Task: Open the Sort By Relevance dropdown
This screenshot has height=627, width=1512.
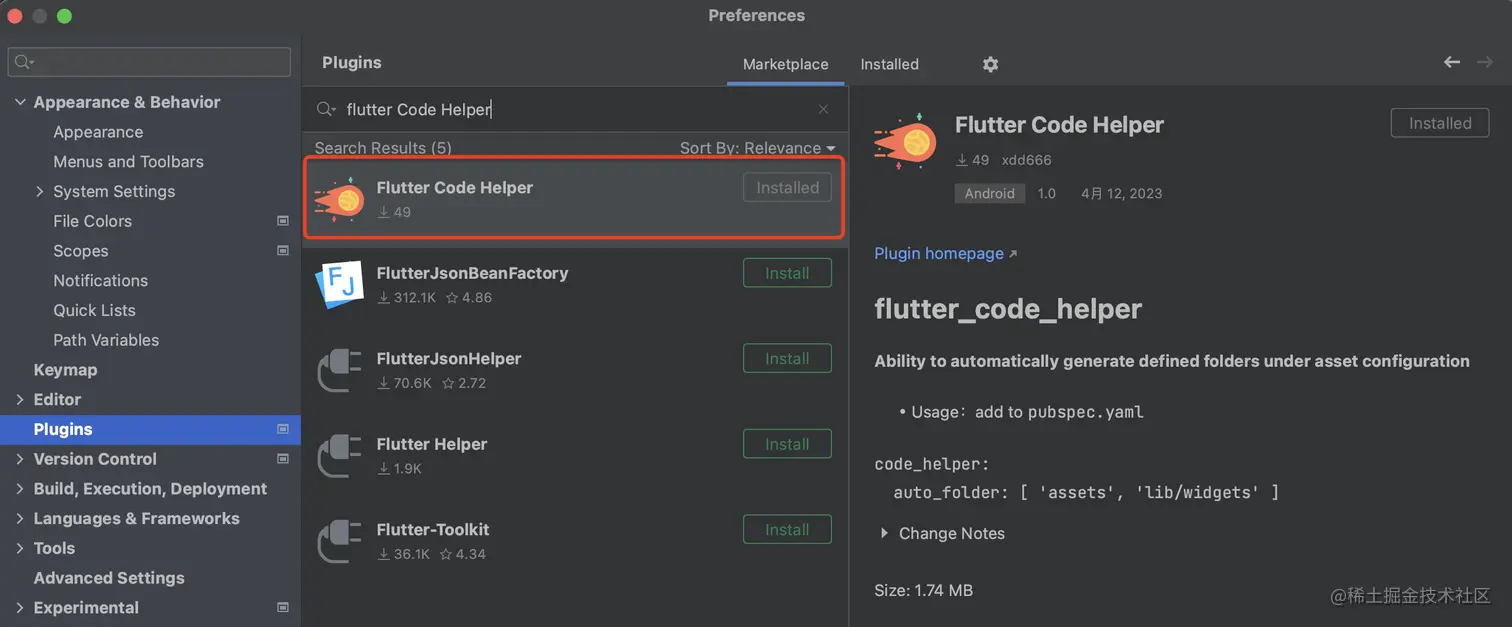Action: [757, 148]
